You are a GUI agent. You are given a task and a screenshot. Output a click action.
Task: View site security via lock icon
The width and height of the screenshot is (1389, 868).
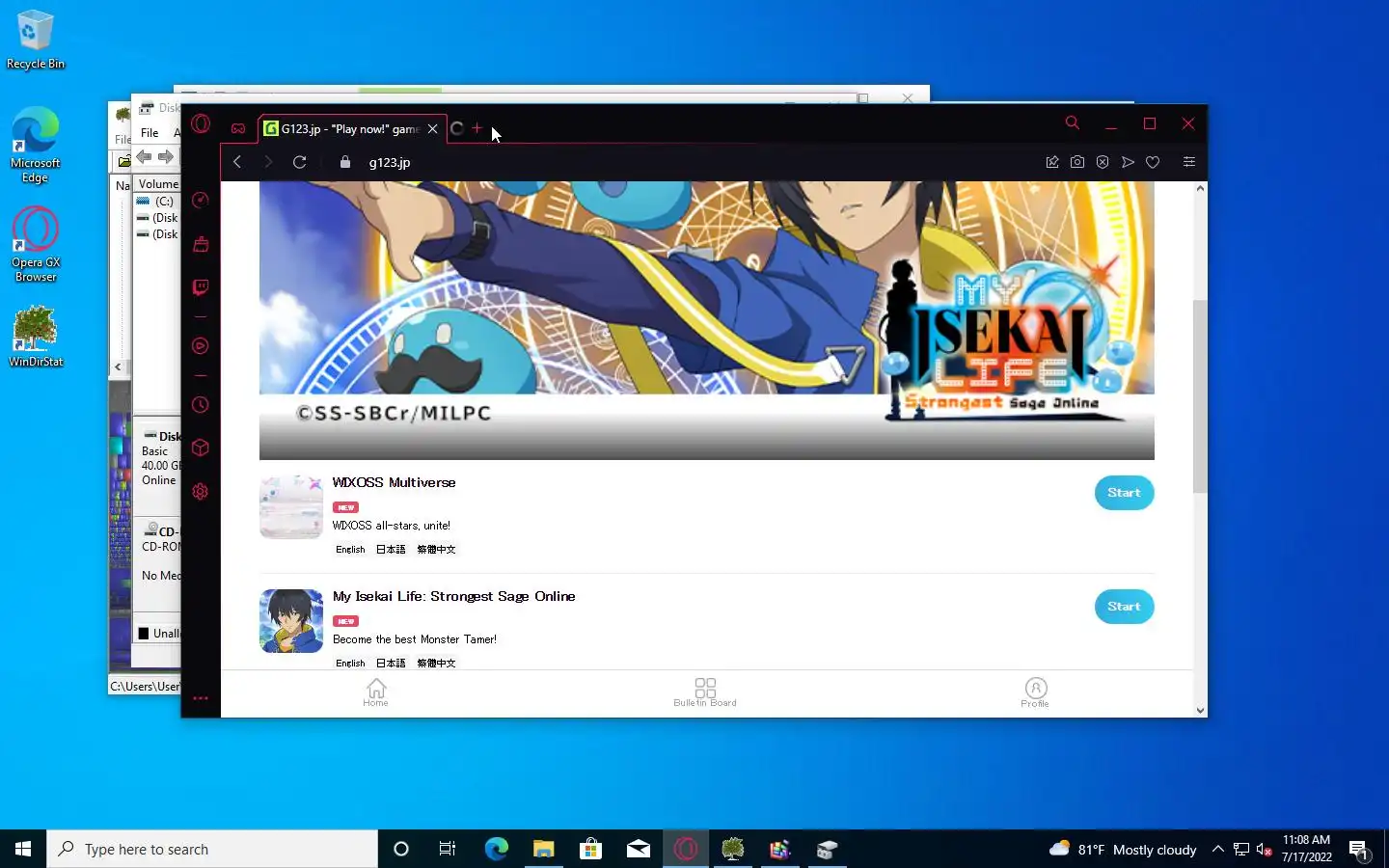(345, 162)
